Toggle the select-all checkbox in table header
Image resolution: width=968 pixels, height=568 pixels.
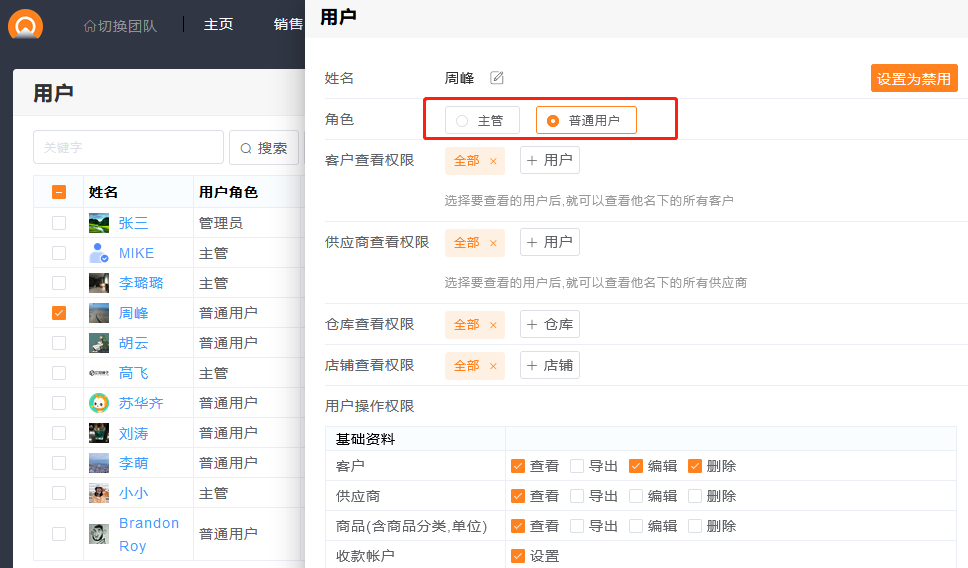point(59,192)
